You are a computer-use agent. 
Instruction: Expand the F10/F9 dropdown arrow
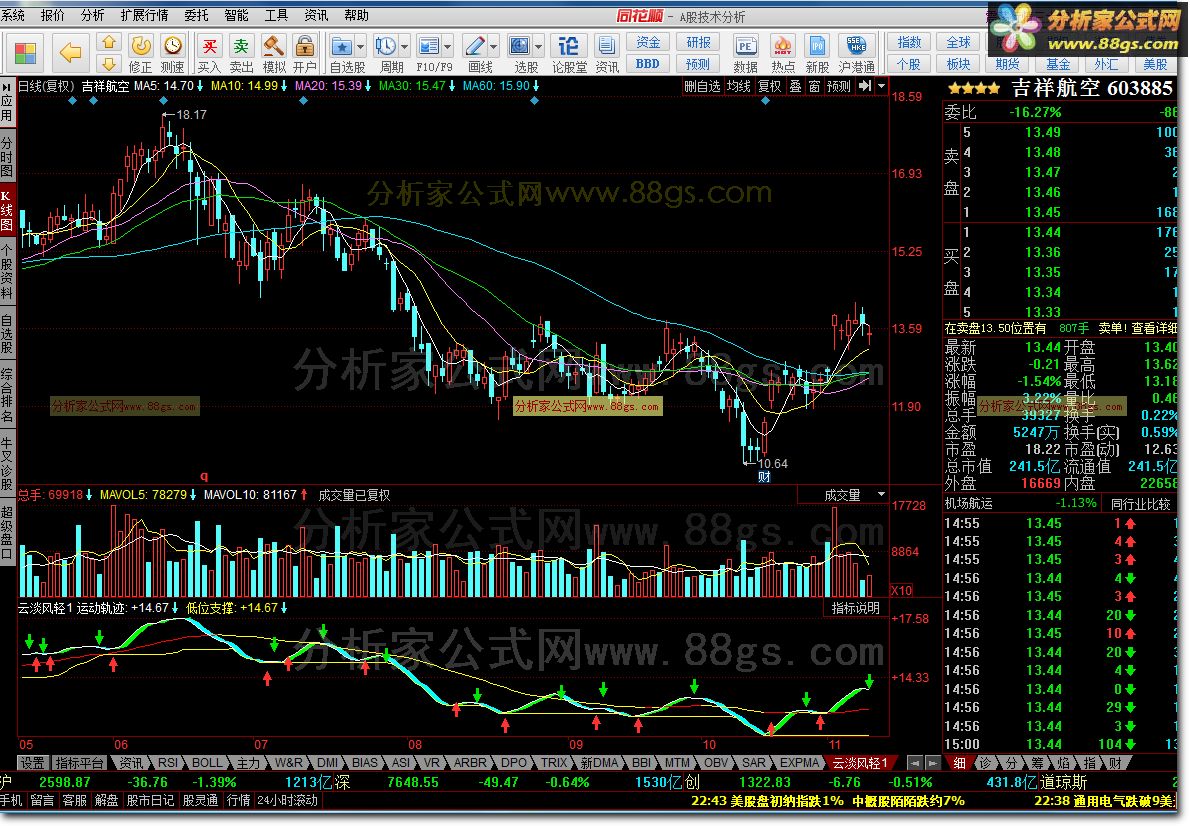(x=448, y=46)
